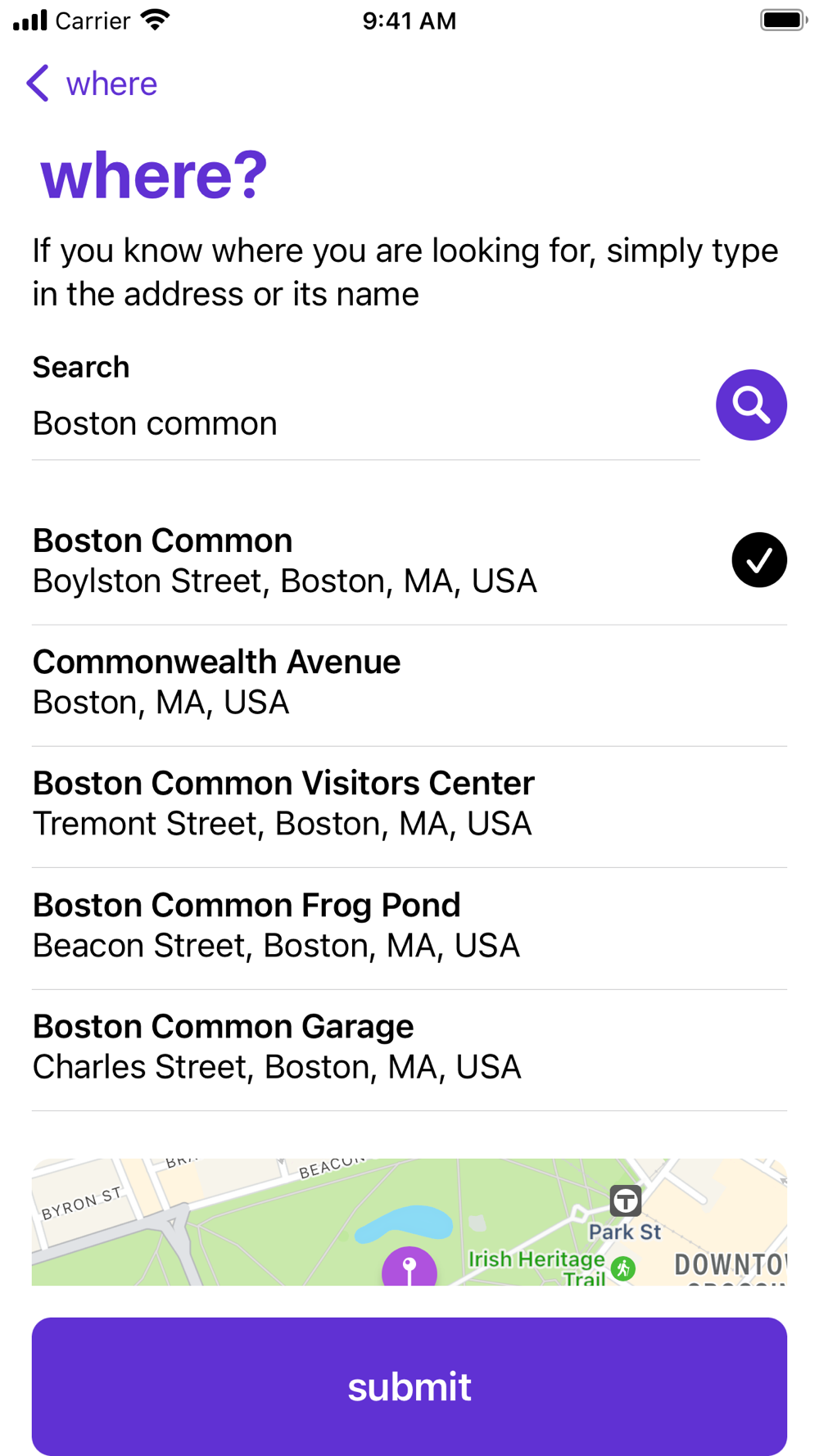This screenshot has width=819, height=1456.
Task: Tap the Byron St label on map
Action: tap(81, 1202)
